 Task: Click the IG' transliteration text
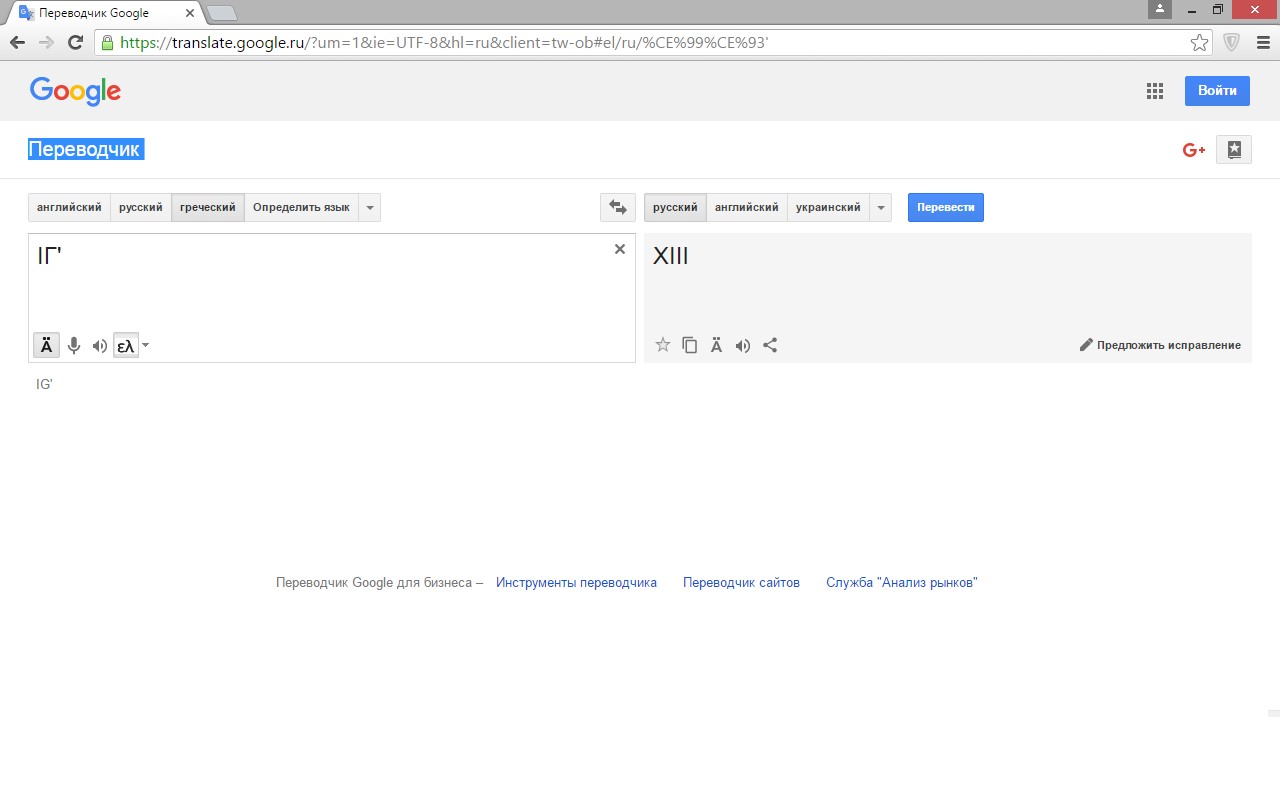44,384
